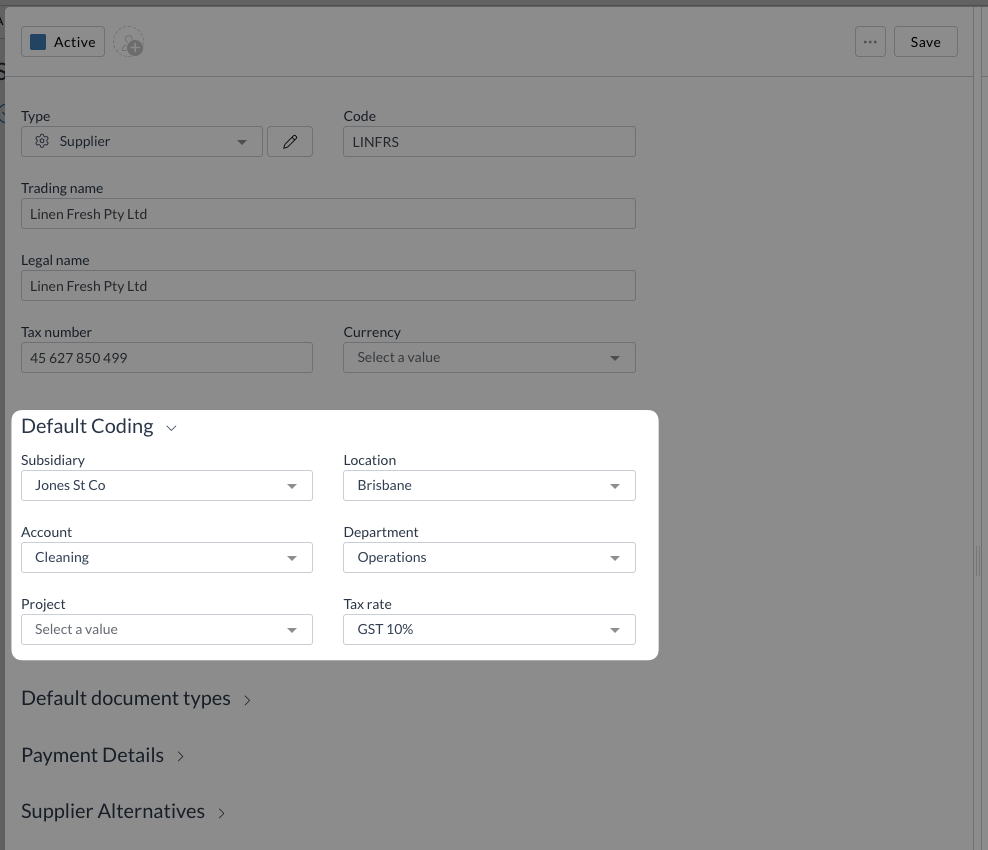The width and height of the screenshot is (988, 850).
Task: Open the Department dropdown showing Operations
Action: [x=489, y=558]
